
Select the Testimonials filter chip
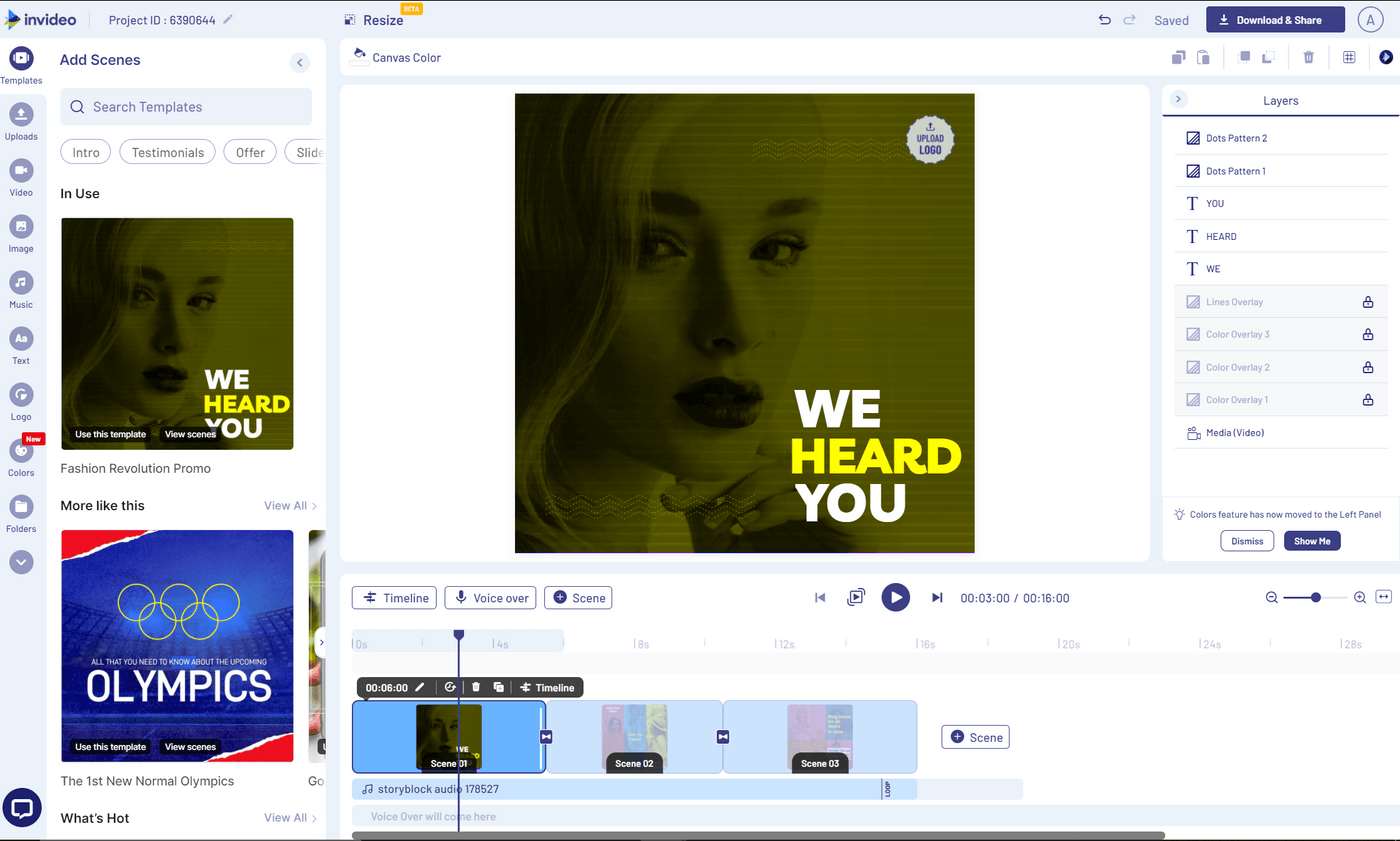pos(166,152)
